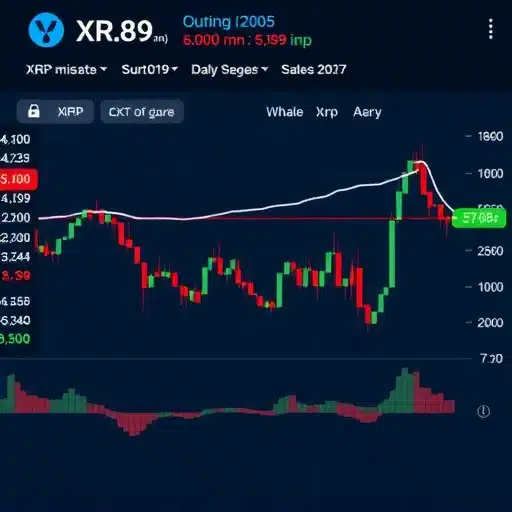
Task: Switch to the Aery tab
Action: click(367, 112)
